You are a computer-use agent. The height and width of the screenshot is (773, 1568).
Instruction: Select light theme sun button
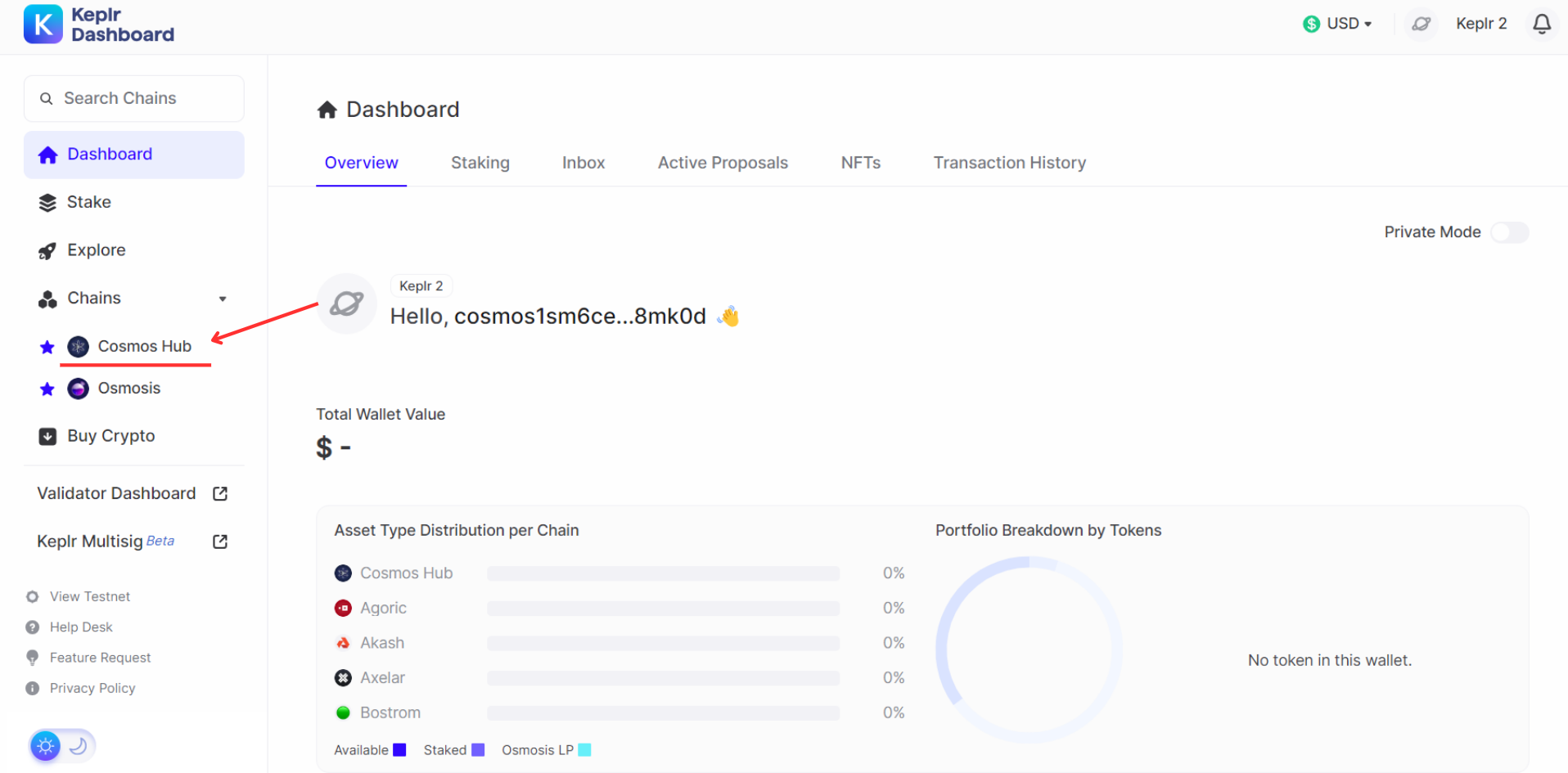pos(46,746)
